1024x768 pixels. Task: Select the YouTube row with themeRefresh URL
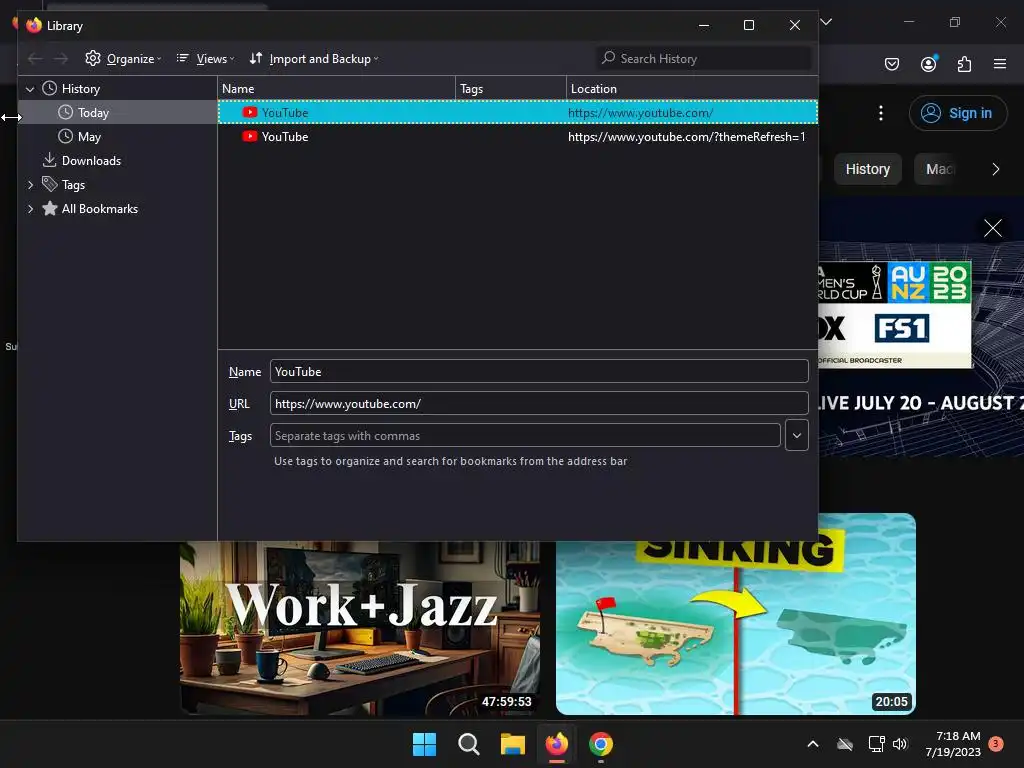pyautogui.click(x=518, y=136)
